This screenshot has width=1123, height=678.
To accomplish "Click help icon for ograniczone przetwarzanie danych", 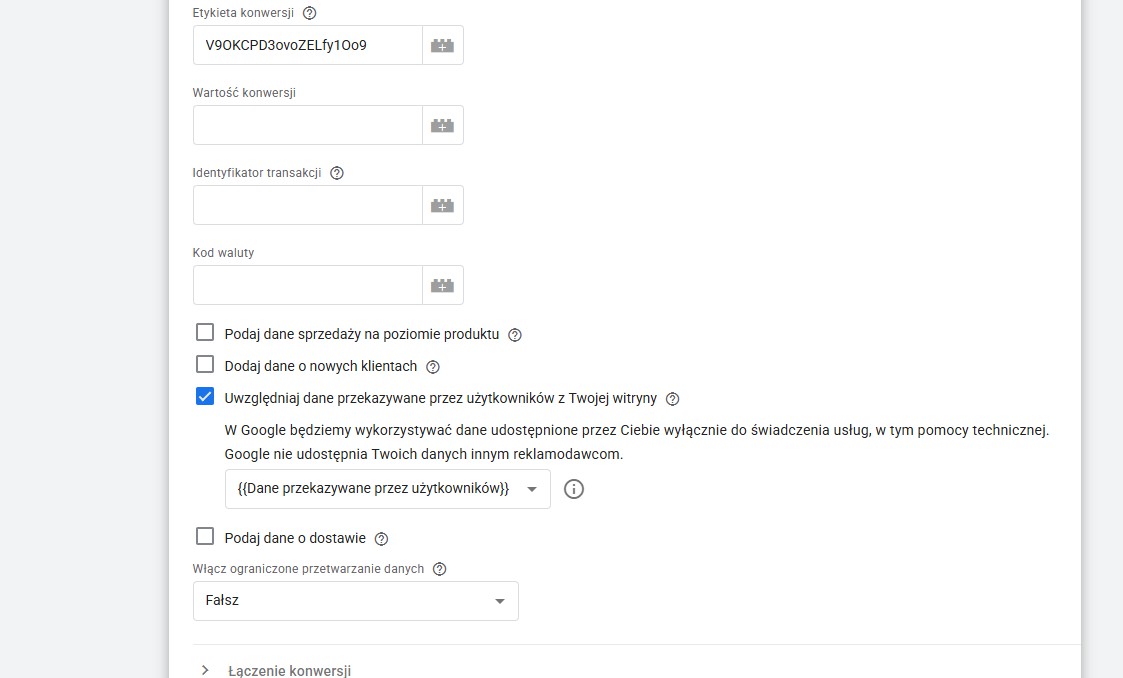I will (439, 569).
